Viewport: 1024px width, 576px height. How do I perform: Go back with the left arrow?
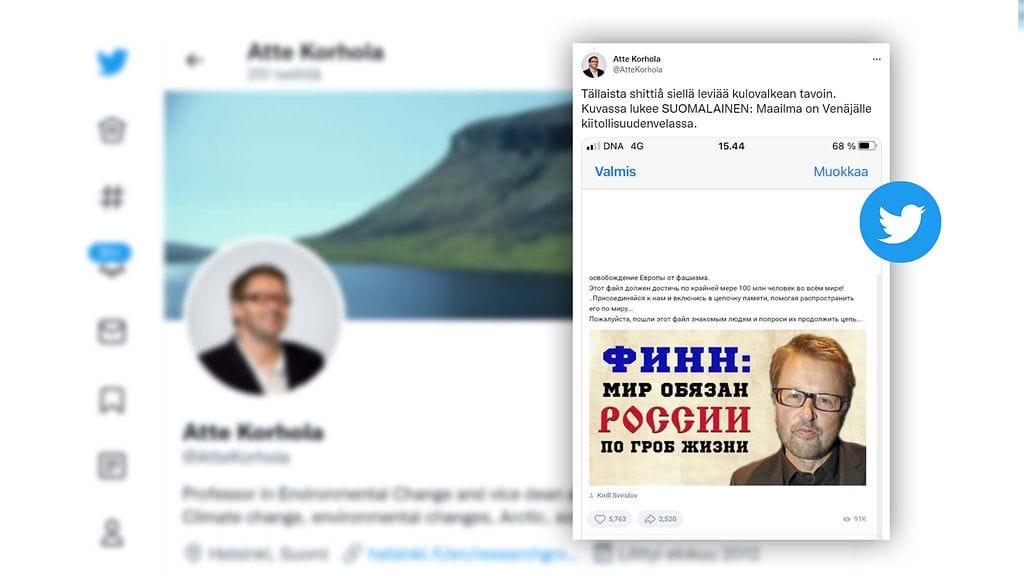(194, 60)
